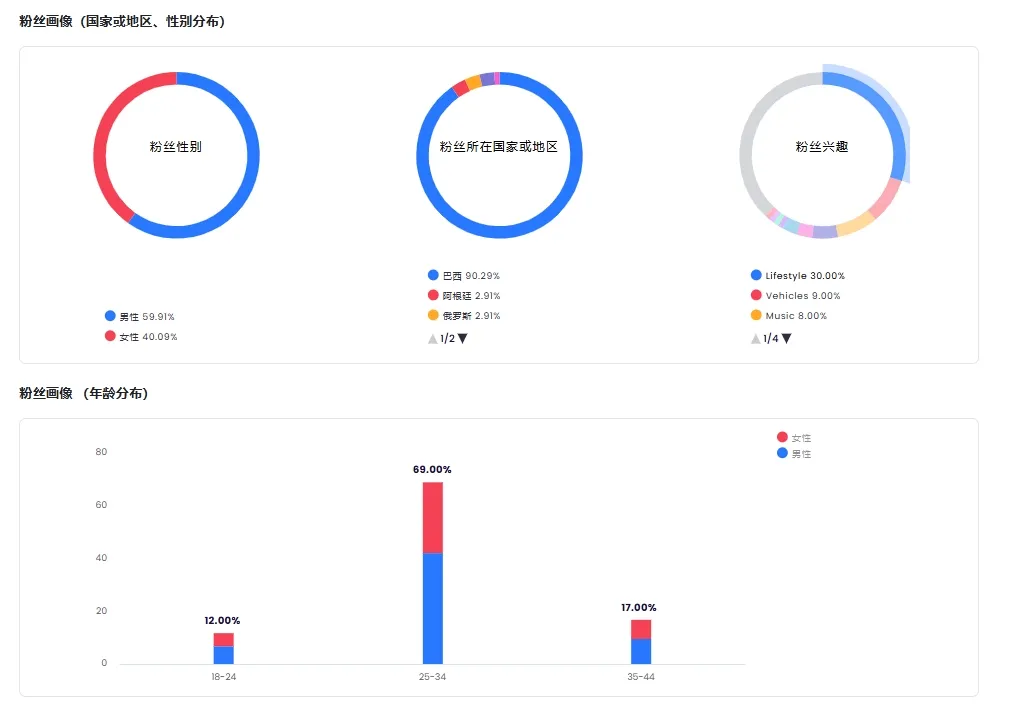
Task: Click the orange Music legend dot
Action: [754, 315]
